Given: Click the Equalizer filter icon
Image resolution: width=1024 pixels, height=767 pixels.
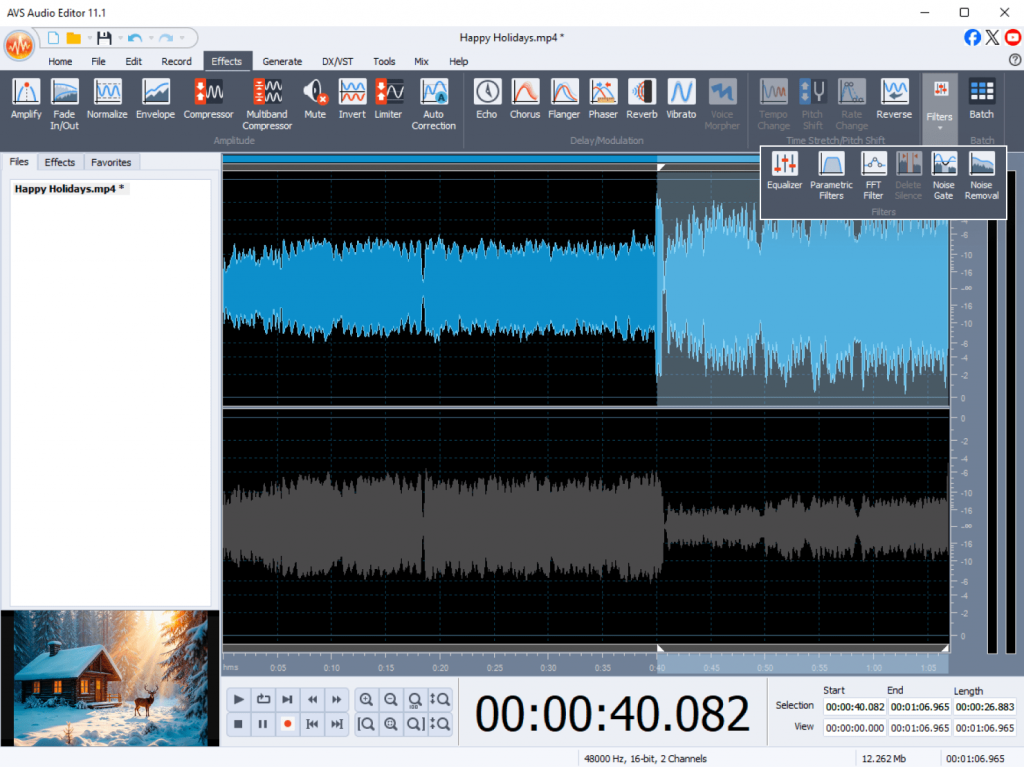Looking at the screenshot, I should coord(784,170).
